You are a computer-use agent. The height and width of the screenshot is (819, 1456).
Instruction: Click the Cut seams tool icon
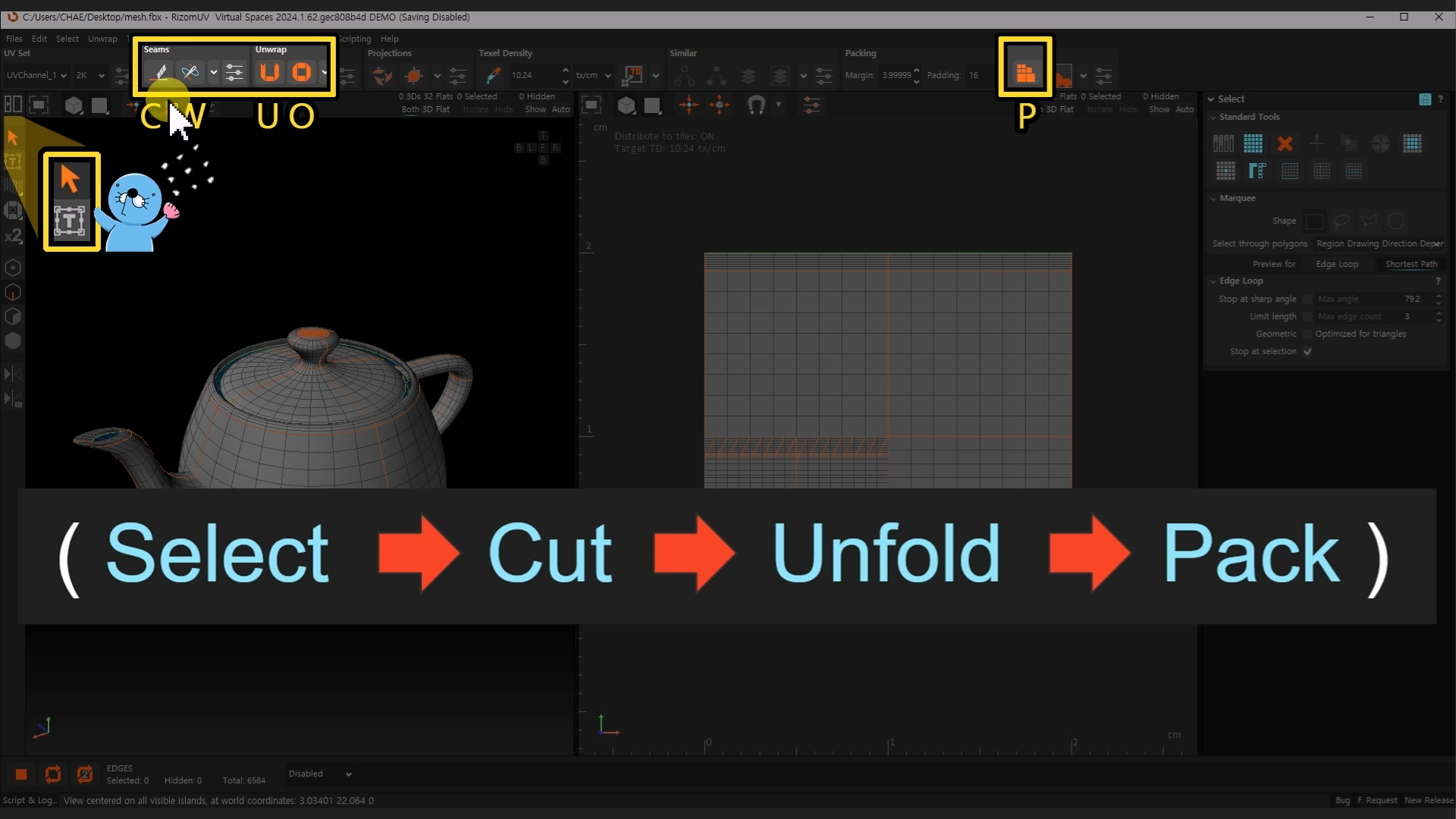160,73
